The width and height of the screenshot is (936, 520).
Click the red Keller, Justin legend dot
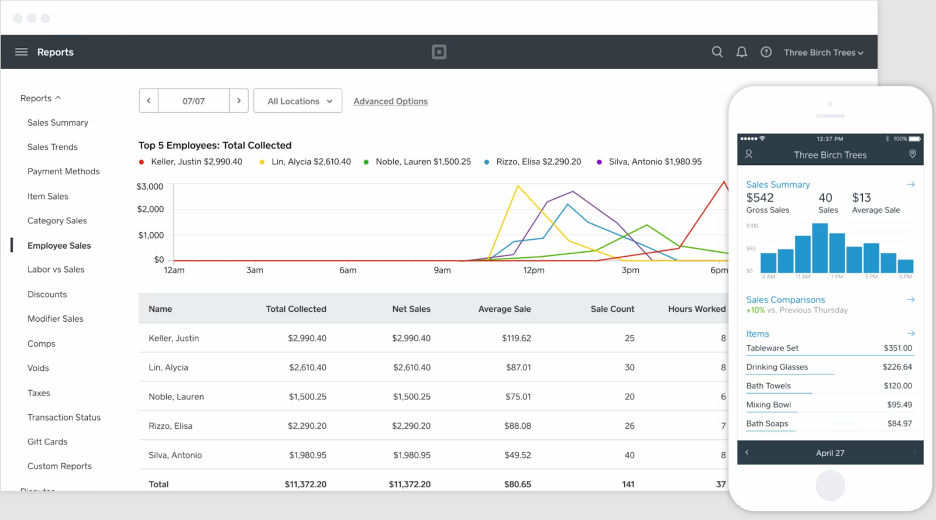[x=143, y=162]
